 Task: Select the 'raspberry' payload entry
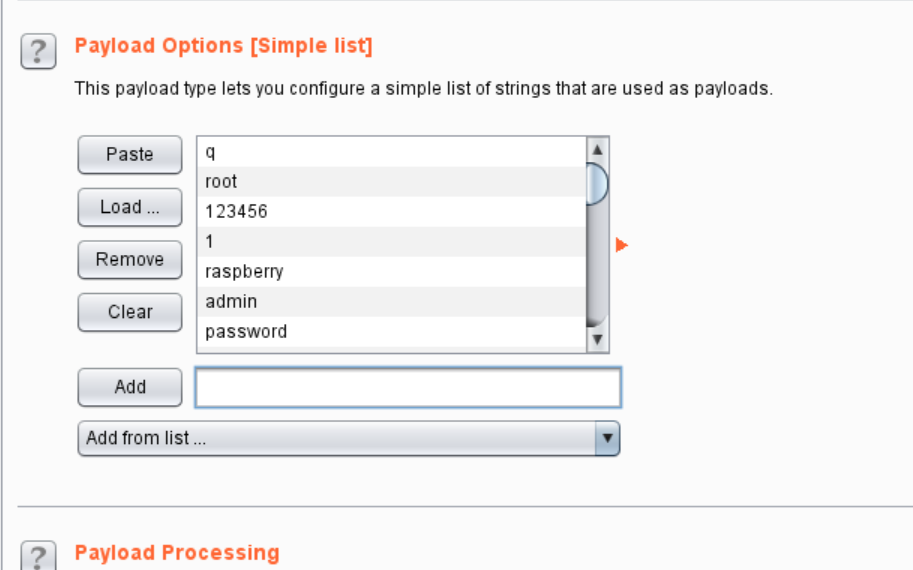[392, 271]
